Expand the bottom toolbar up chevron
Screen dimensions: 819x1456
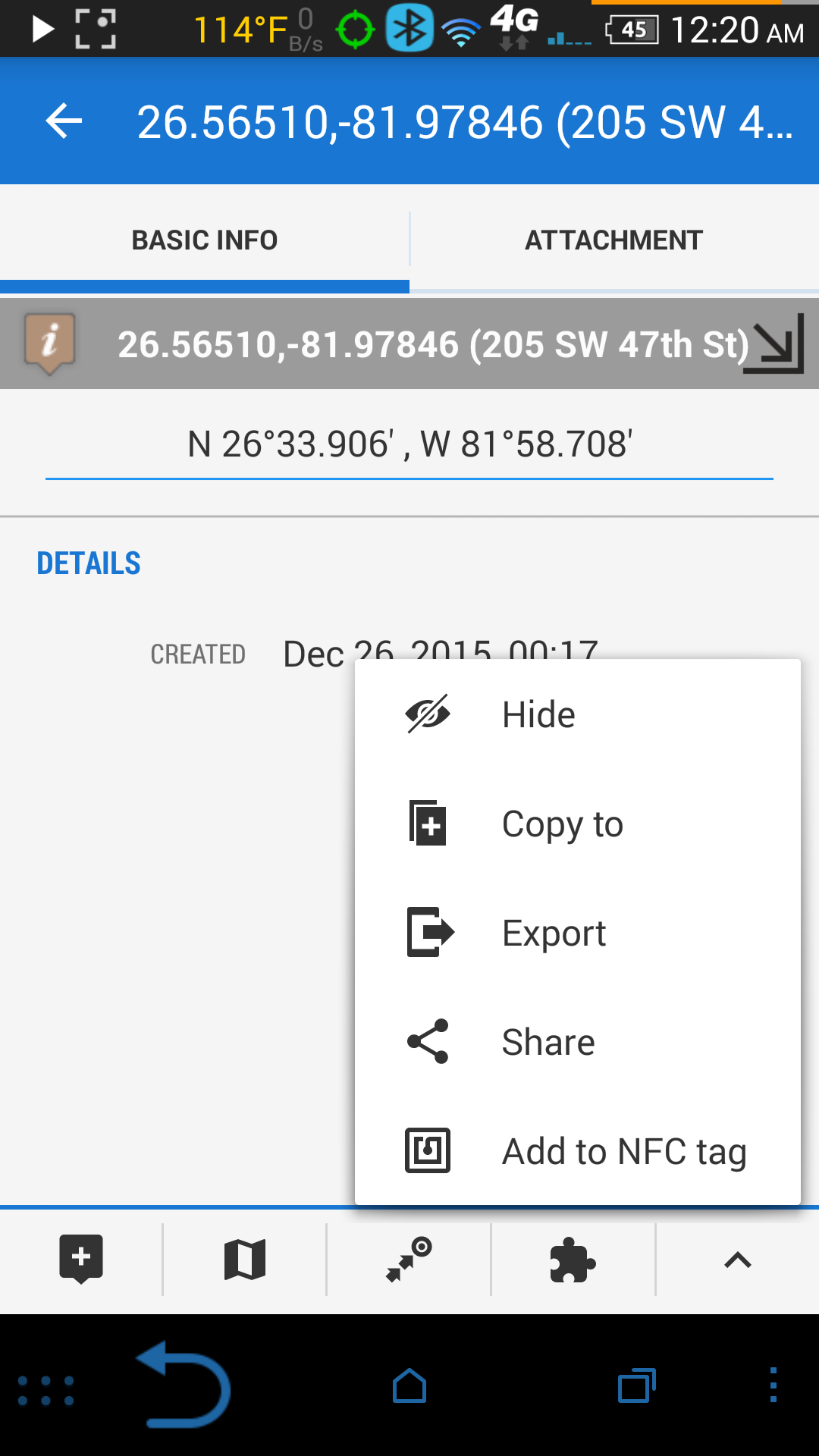coord(737,1260)
